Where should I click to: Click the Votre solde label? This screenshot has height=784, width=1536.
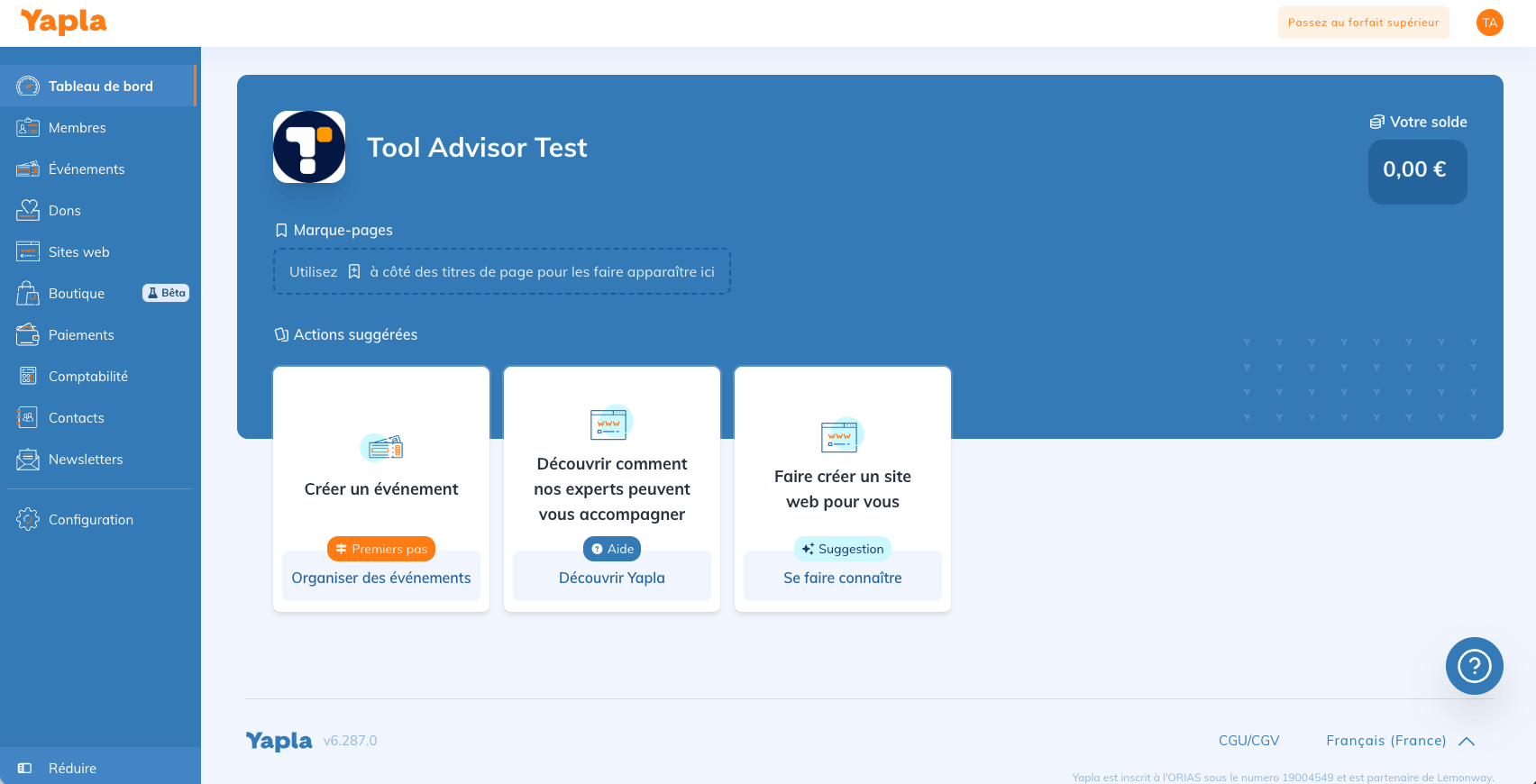1419,122
